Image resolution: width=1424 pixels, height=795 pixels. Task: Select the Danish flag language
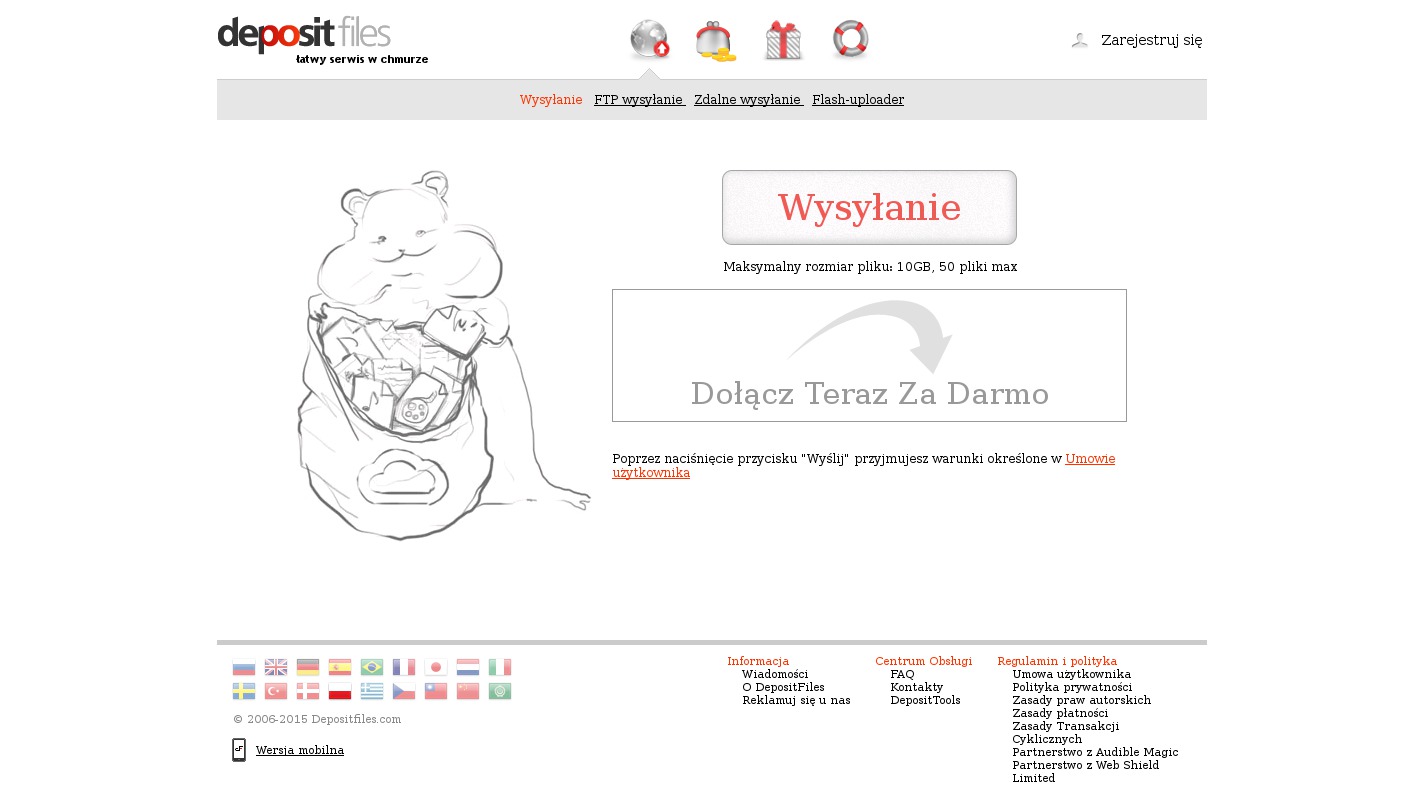click(x=308, y=691)
